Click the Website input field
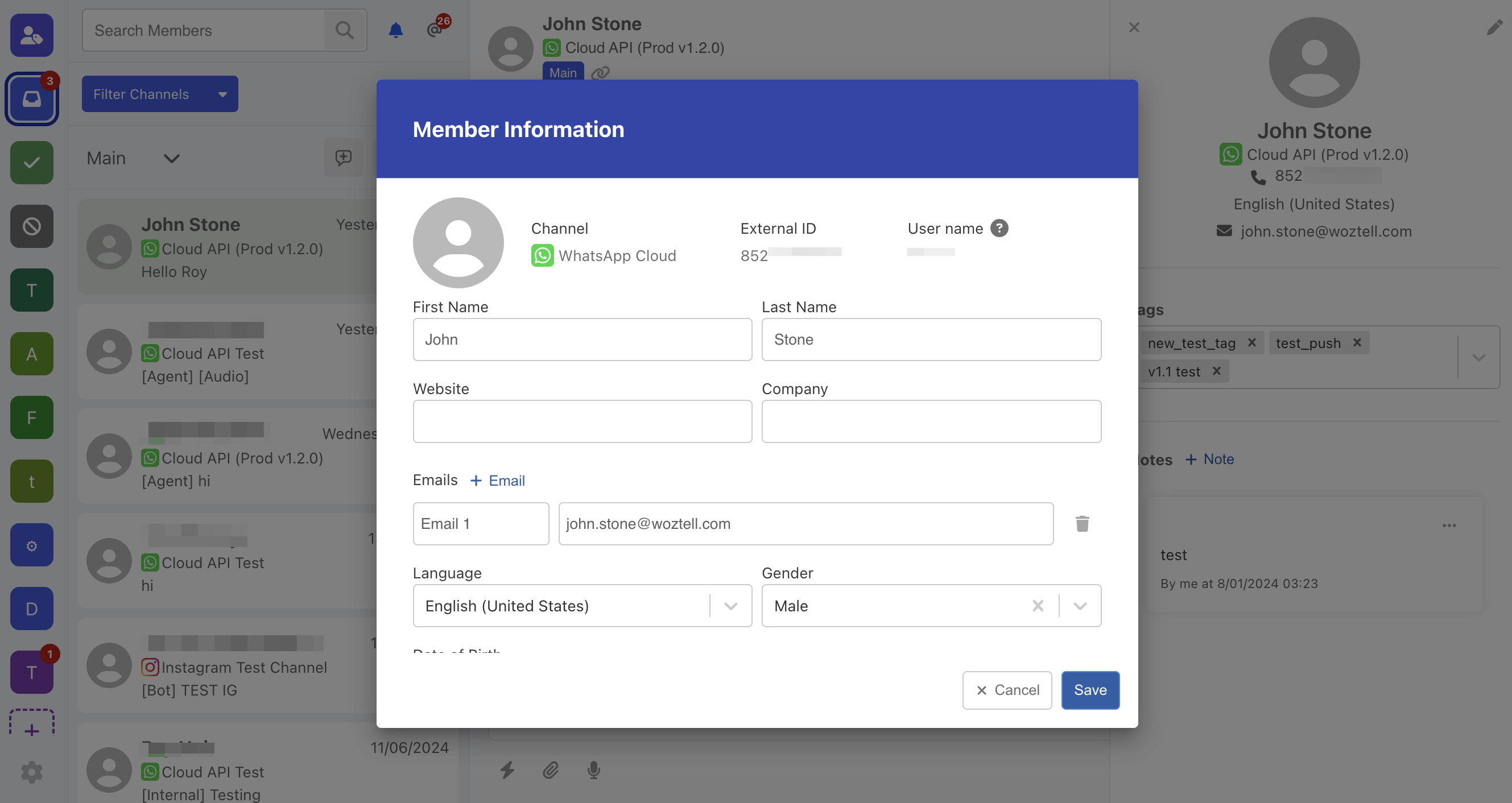The image size is (1512, 803). coord(582,421)
